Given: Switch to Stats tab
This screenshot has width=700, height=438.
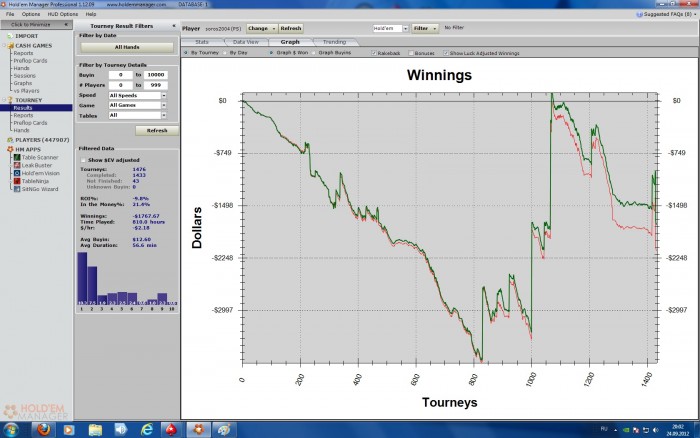Looking at the screenshot, I should [202, 42].
